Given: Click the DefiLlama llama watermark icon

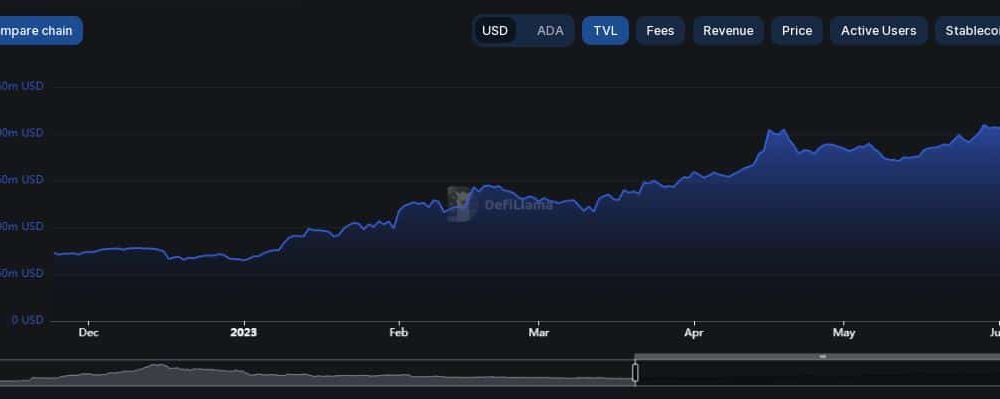Looking at the screenshot, I should coord(461,204).
